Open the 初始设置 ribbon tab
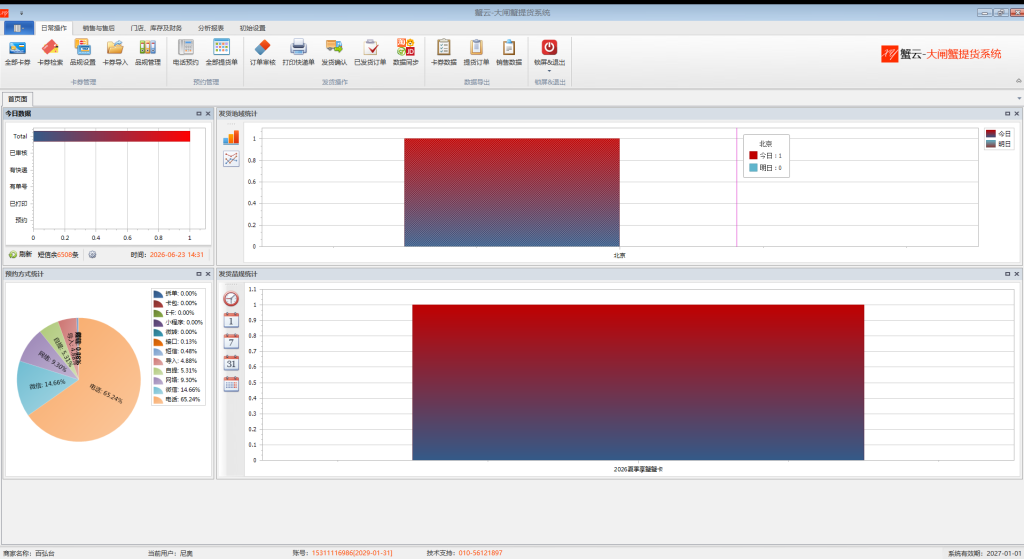 (x=252, y=28)
